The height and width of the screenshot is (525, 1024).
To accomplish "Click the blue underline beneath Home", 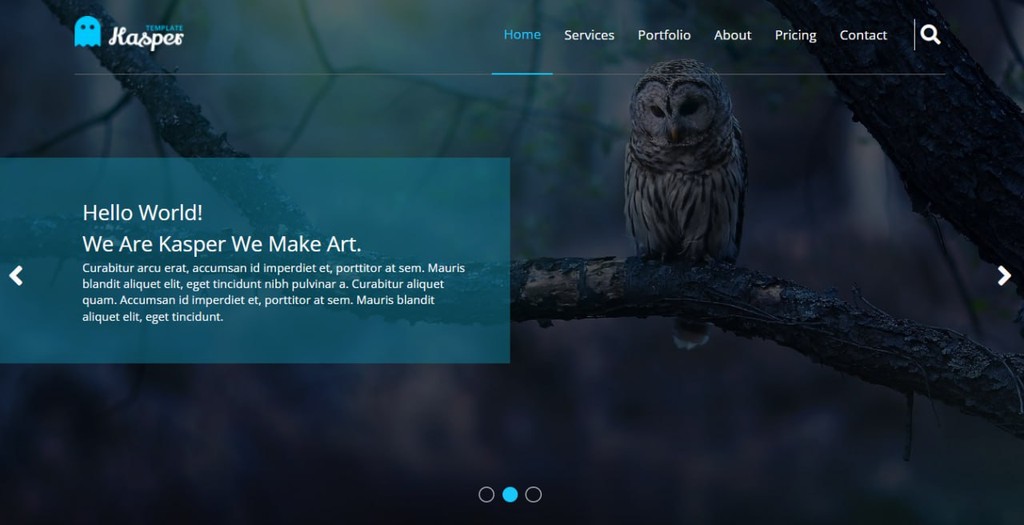I will point(522,74).
